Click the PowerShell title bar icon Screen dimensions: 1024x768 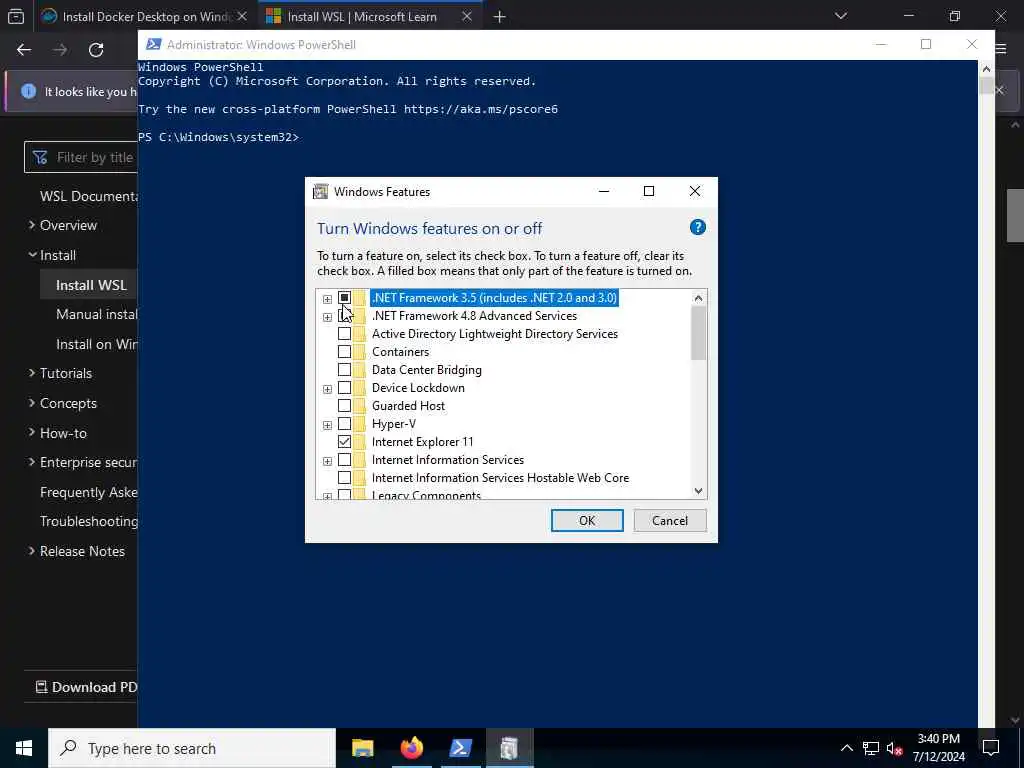[x=153, y=44]
